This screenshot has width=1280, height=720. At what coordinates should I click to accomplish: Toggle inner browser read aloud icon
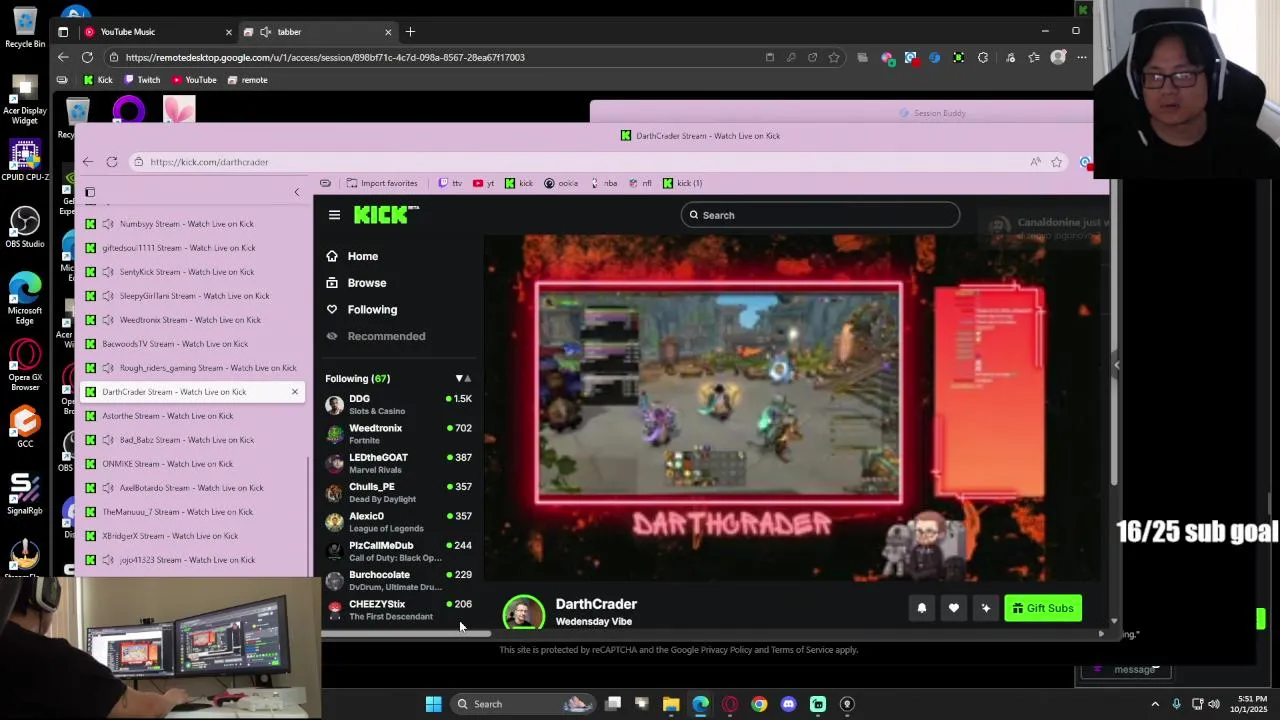pyautogui.click(x=1035, y=162)
